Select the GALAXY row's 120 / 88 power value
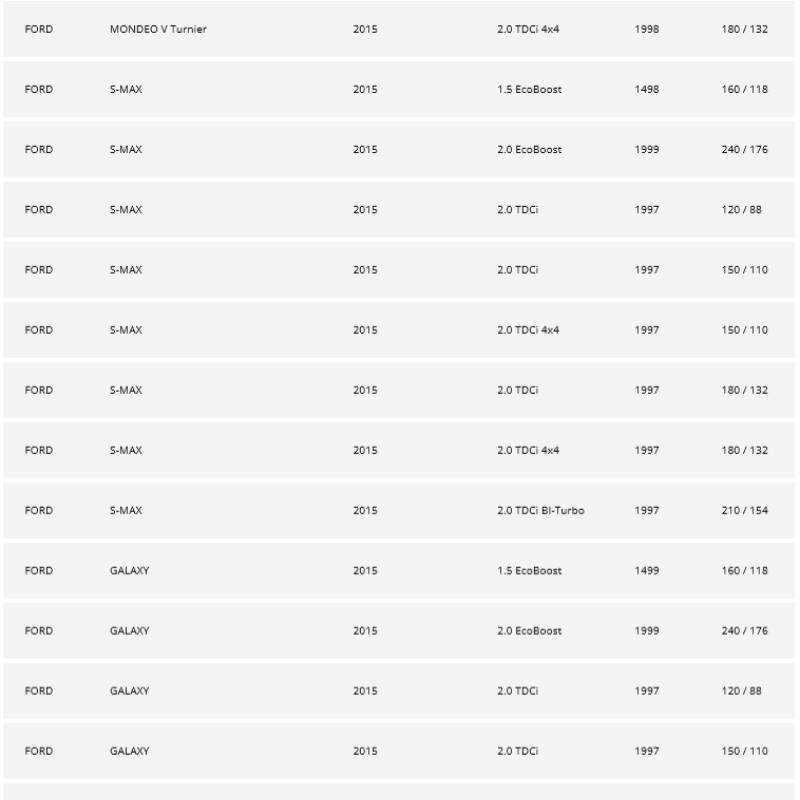 tap(741, 691)
